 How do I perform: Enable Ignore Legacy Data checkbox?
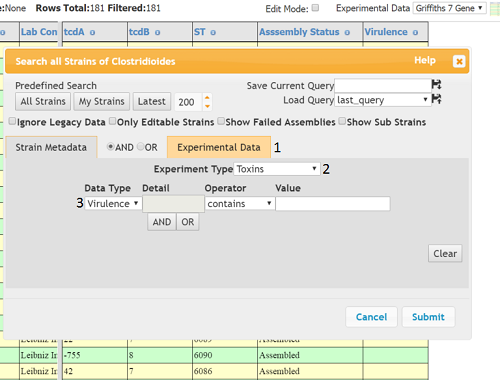(12, 121)
